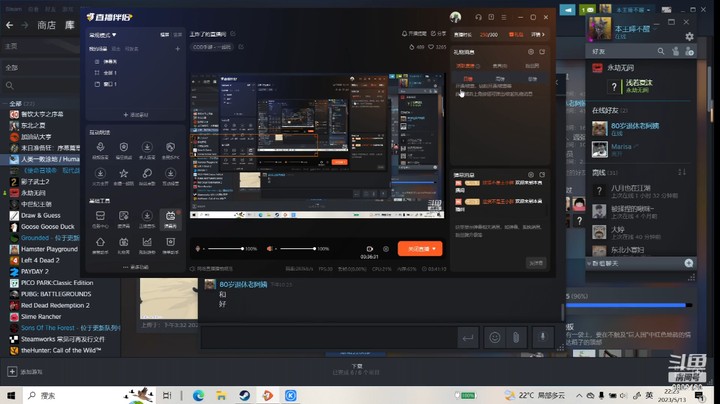Select the middle ranking subtab

pos(500,79)
